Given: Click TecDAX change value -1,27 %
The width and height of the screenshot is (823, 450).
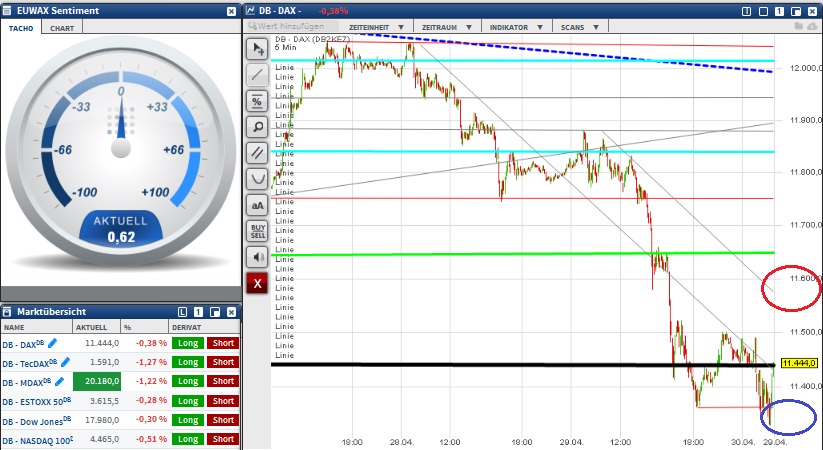Looking at the screenshot, I should 152,362.
